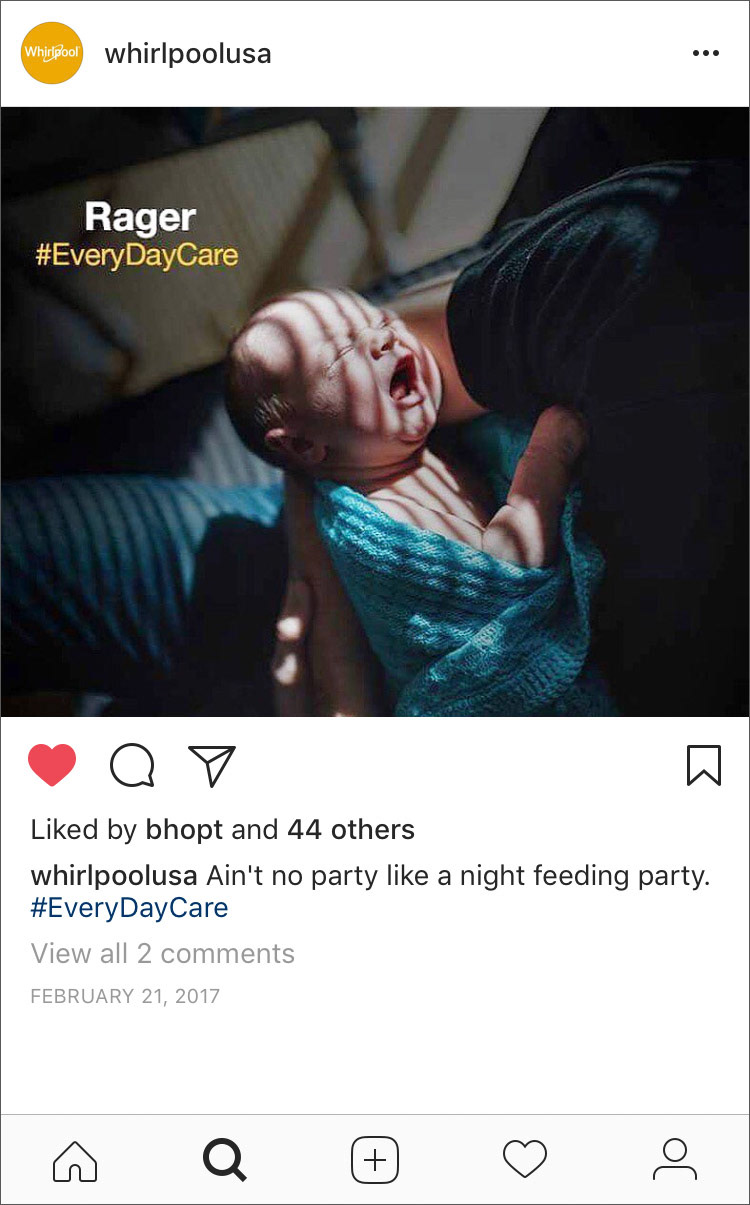Expand View all 2 comments
Image resolution: width=750 pixels, height=1205 pixels.
pos(163,954)
